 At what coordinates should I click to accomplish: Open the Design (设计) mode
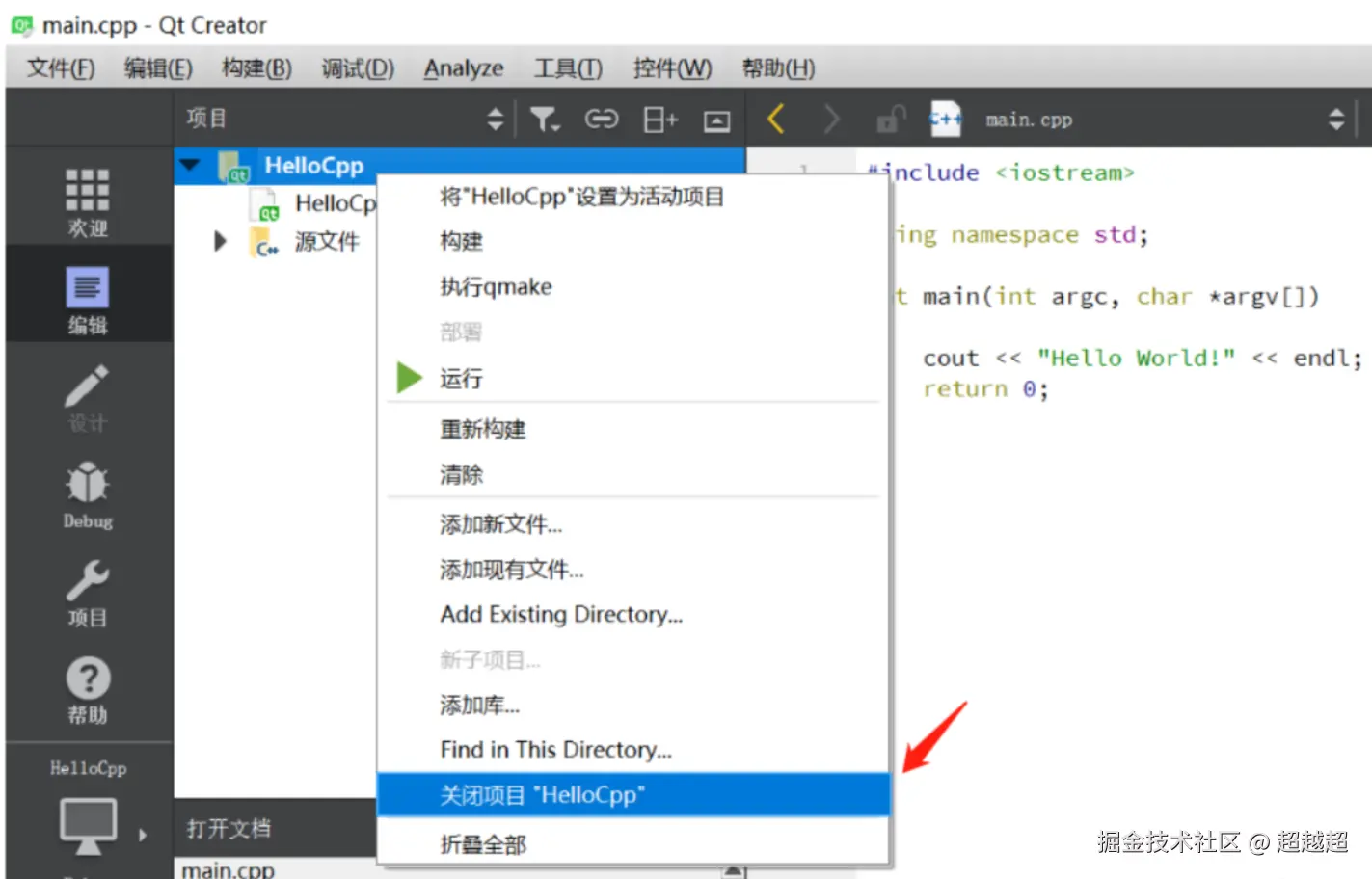(x=87, y=397)
